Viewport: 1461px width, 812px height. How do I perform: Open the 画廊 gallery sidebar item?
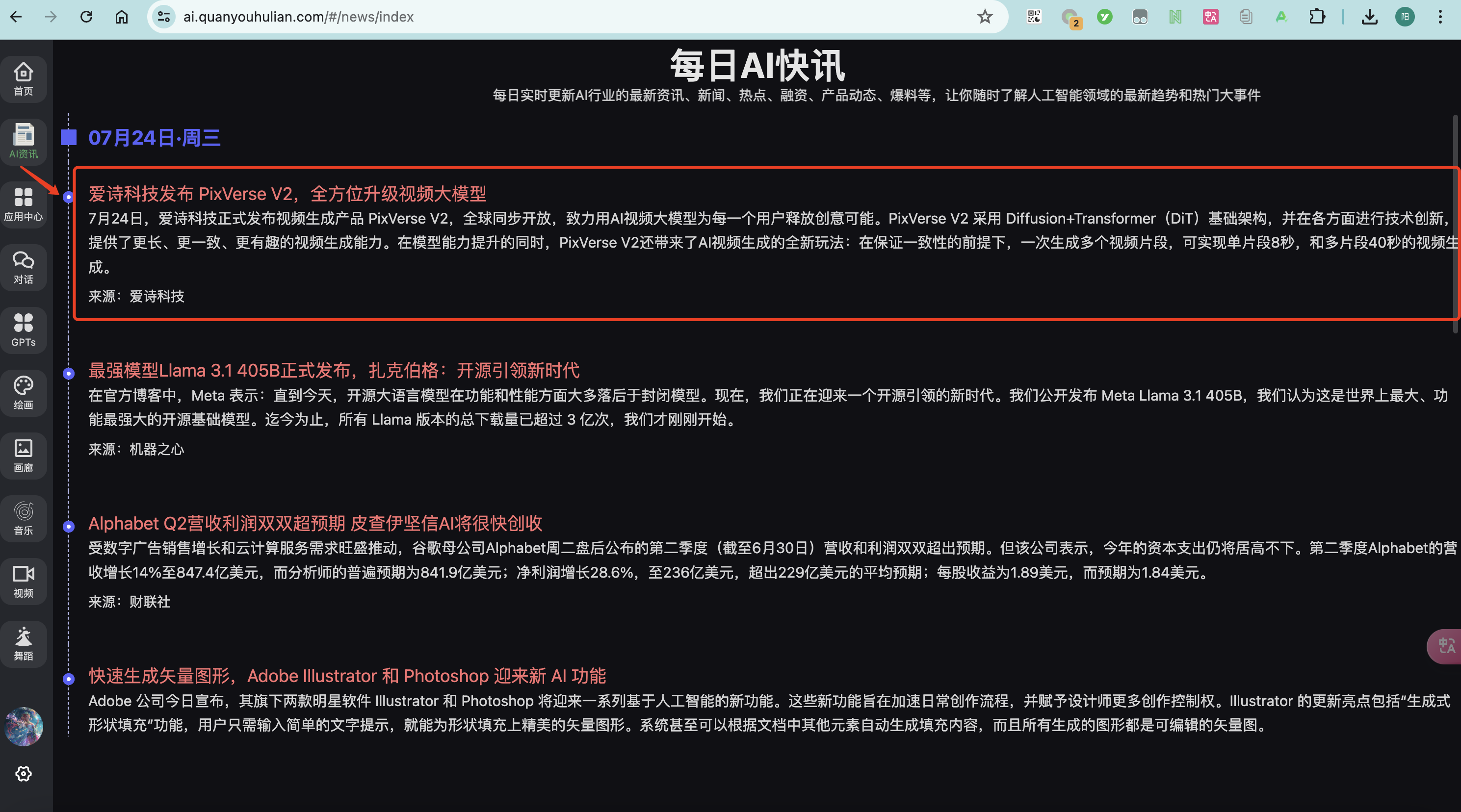(x=23, y=456)
